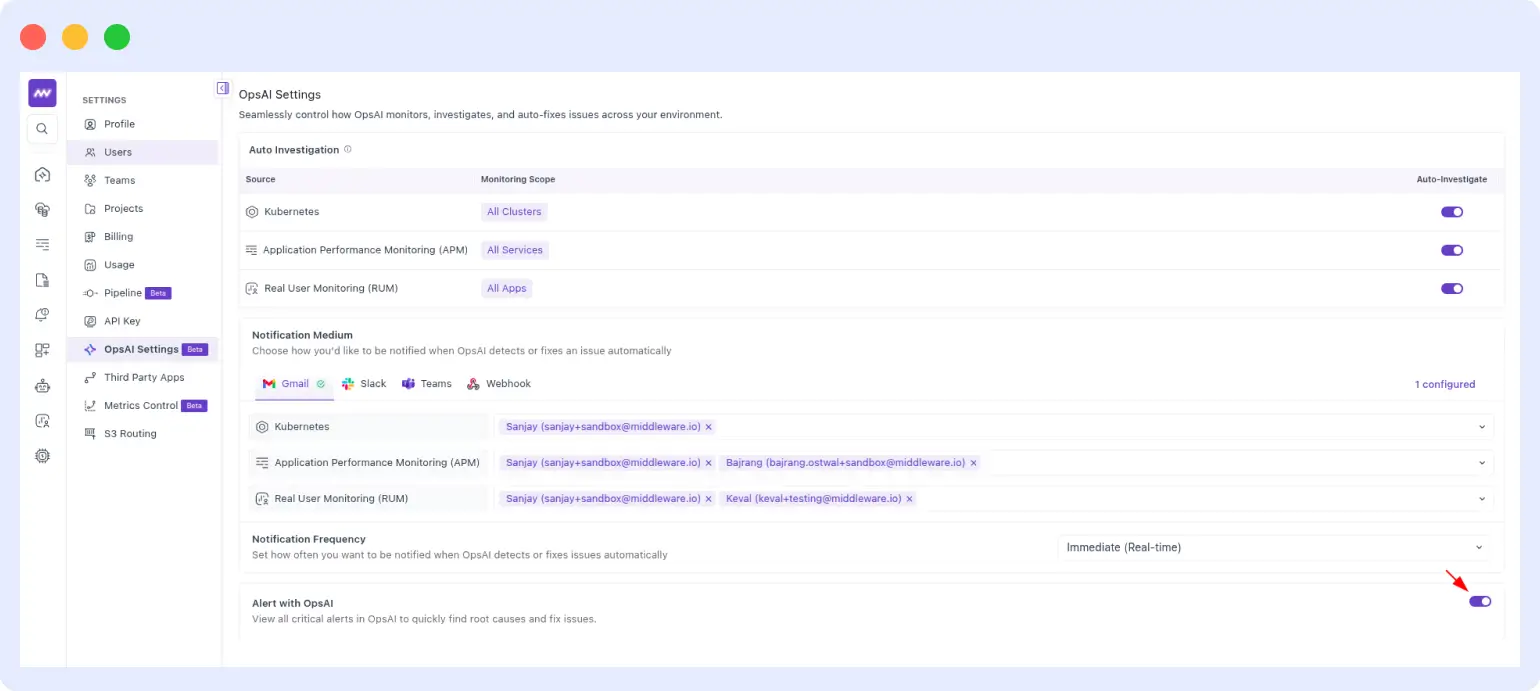The image size is (1540, 691).
Task: Open the APM traces lines icon in rail
Action: [42, 244]
